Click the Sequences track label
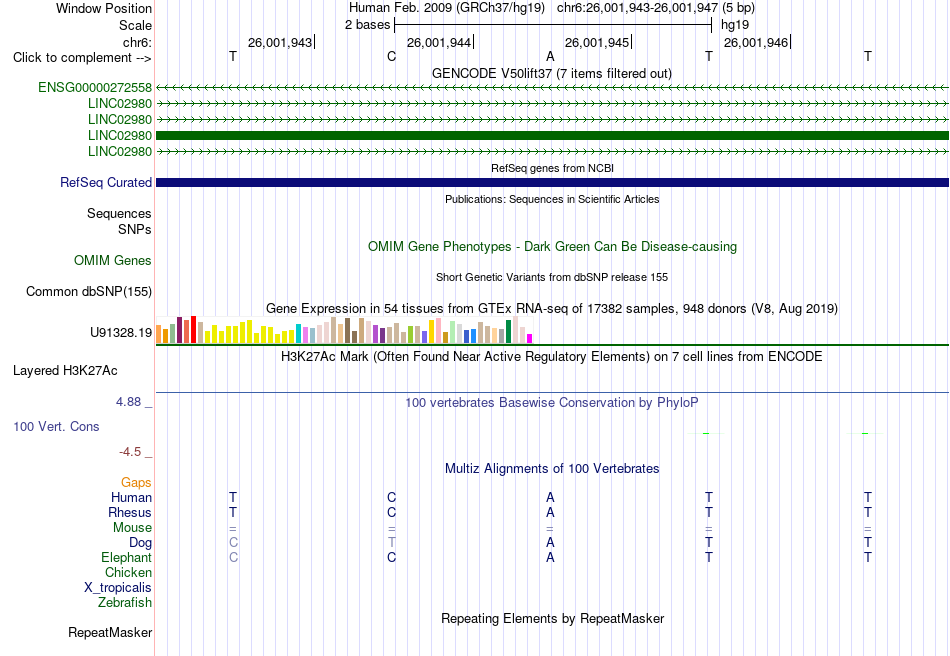The image size is (950, 656). [119, 213]
